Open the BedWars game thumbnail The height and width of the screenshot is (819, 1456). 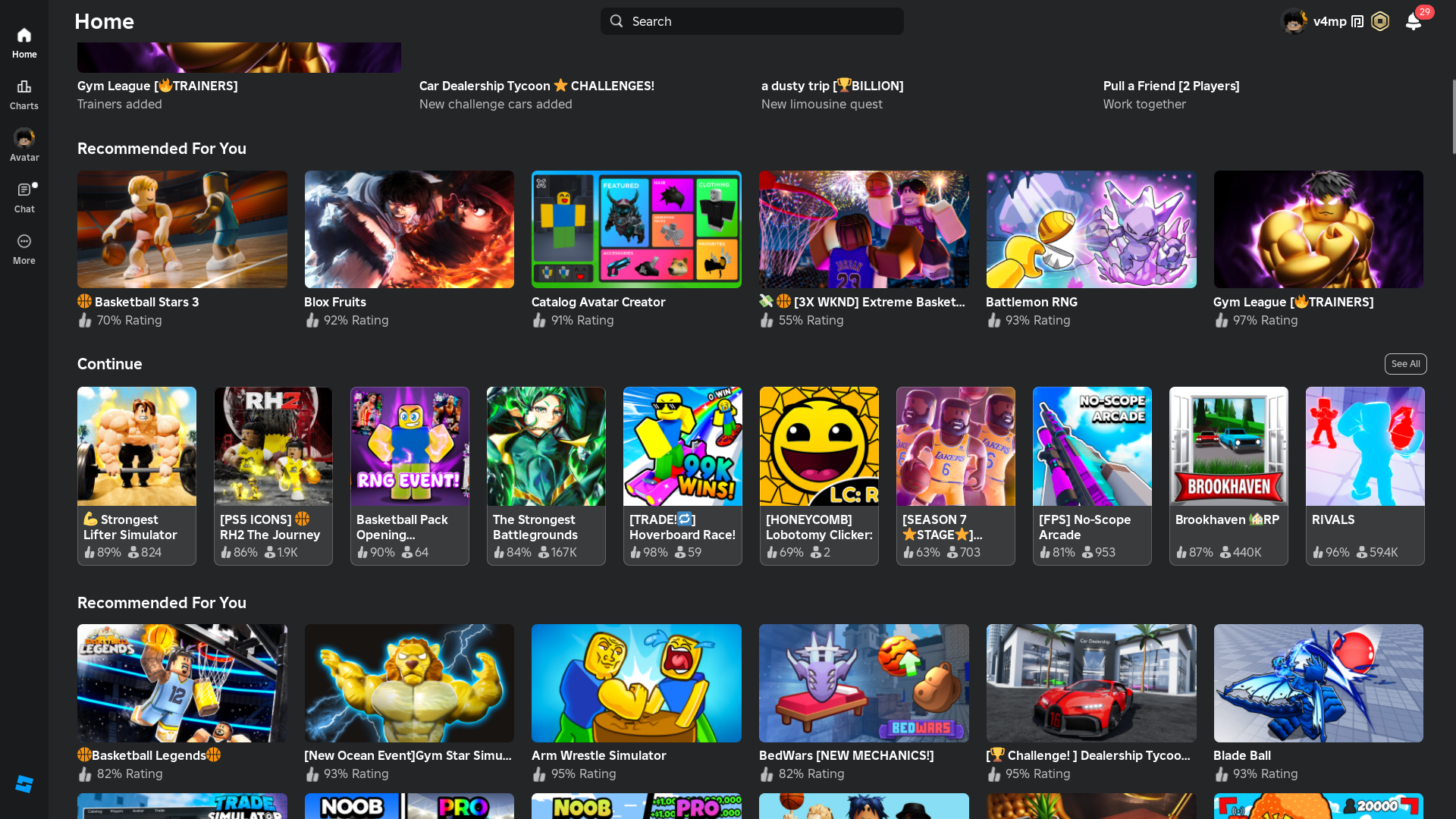click(x=863, y=682)
